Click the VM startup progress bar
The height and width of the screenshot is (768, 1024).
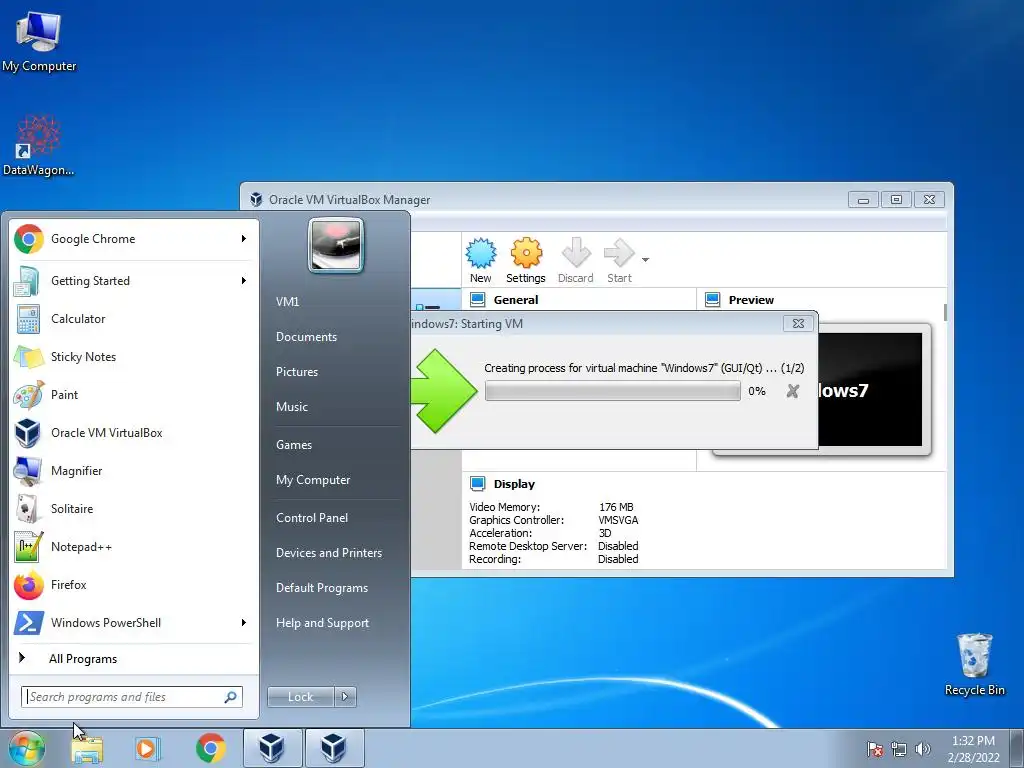click(x=613, y=391)
